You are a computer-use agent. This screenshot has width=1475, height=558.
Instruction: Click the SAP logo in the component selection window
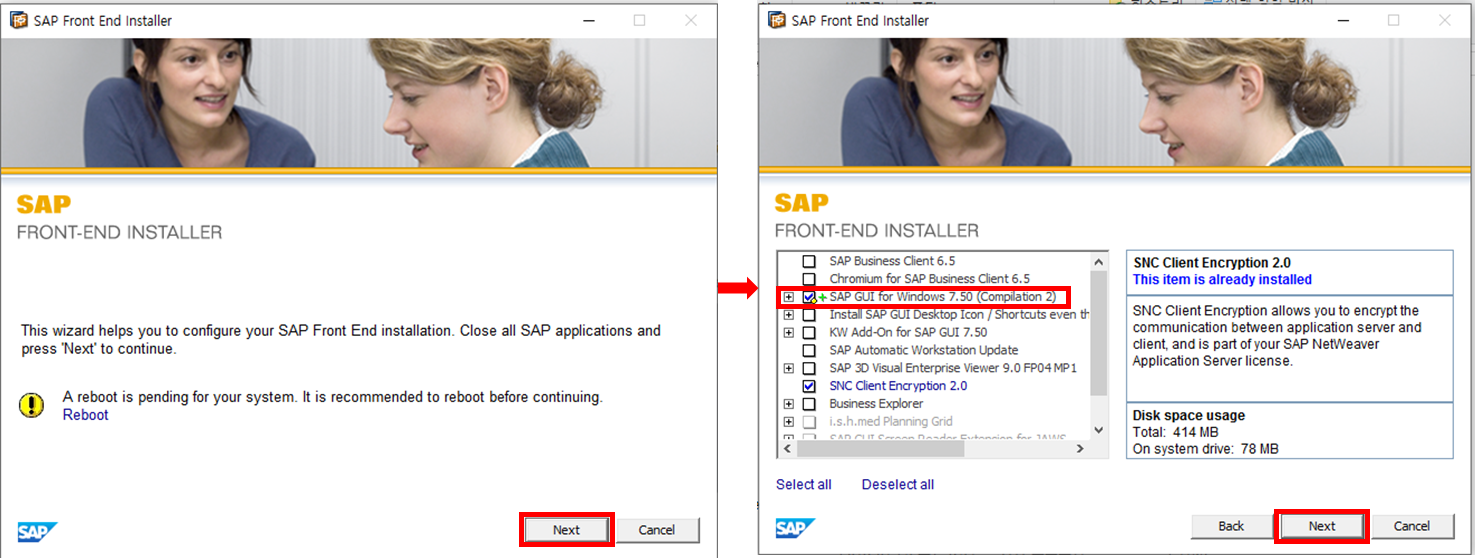(x=795, y=528)
